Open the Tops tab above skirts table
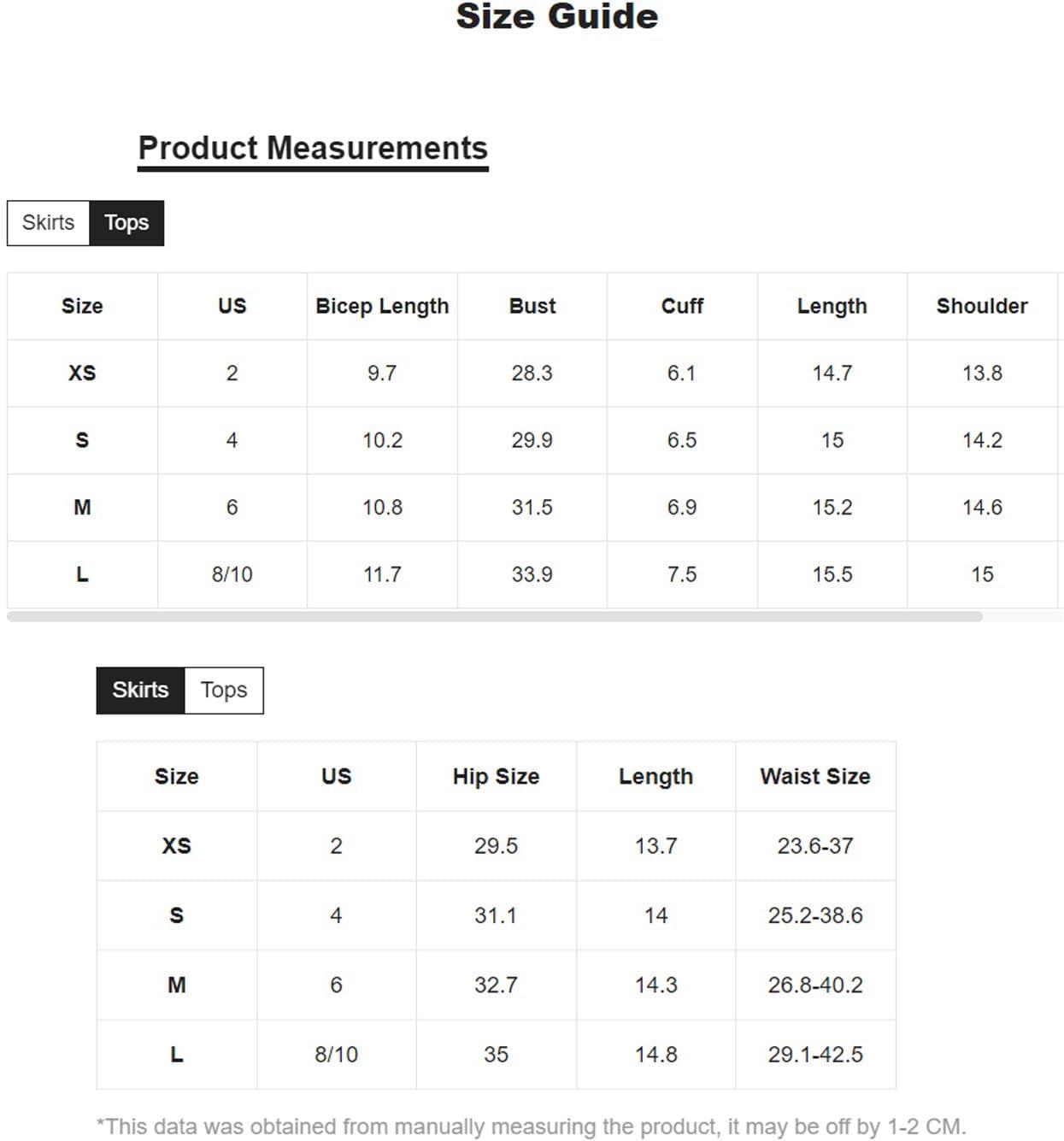Screen dimensions: 1064x1141 tap(224, 691)
